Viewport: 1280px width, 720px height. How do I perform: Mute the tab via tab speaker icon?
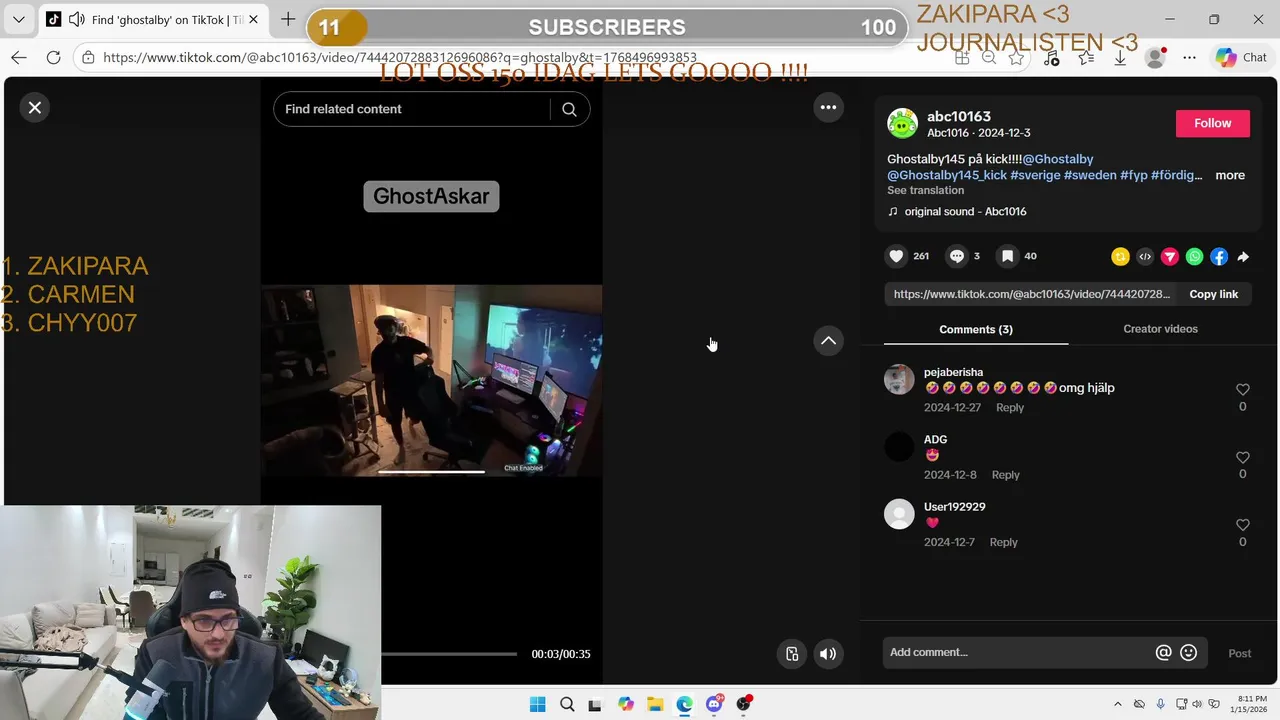click(x=77, y=19)
